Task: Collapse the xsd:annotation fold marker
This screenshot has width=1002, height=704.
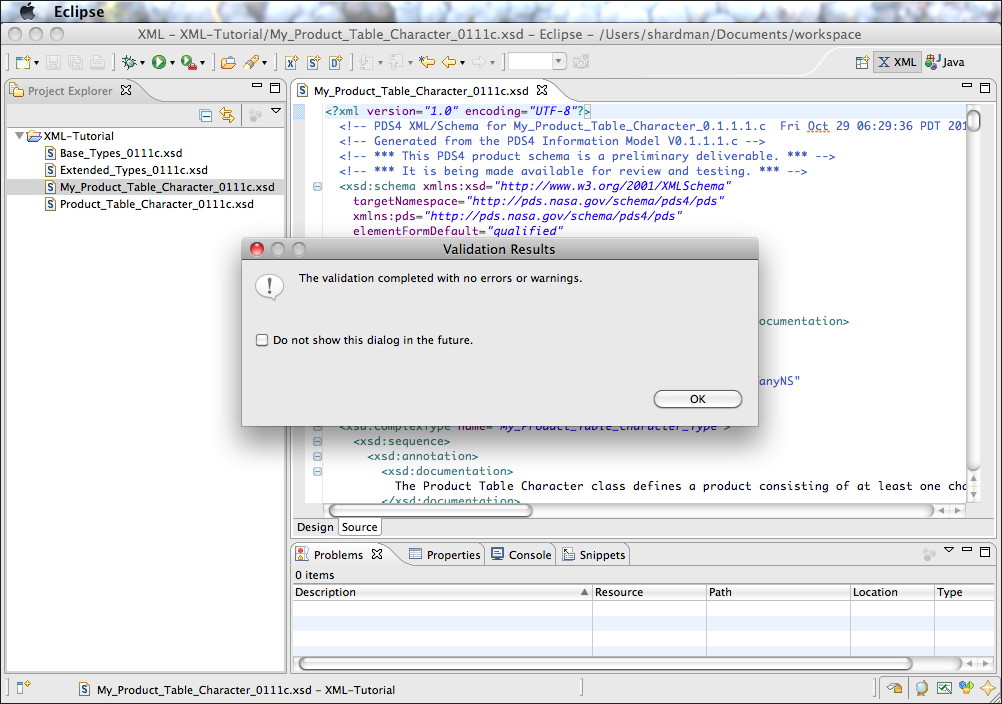Action: [317, 456]
